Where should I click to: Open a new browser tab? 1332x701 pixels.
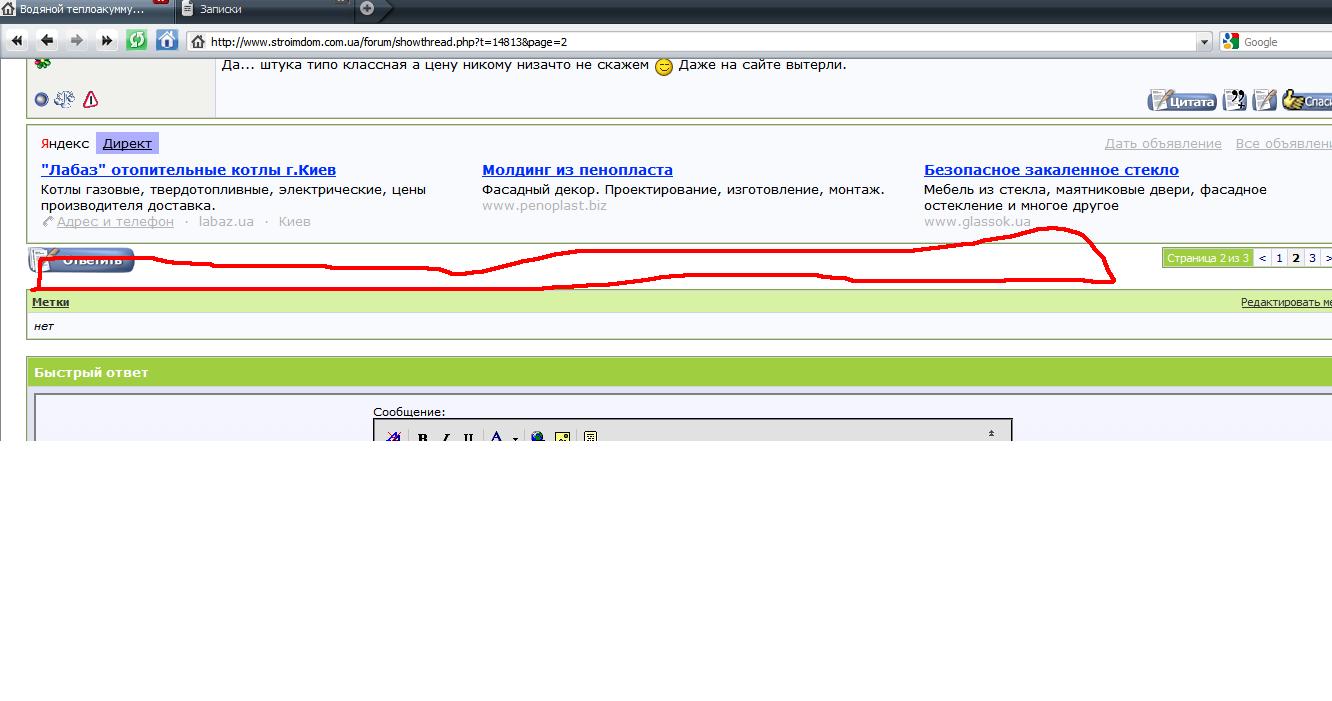[367, 9]
